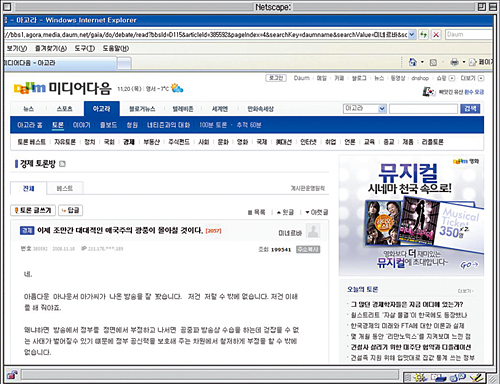The image size is (500, 384).
Task: Click the 토론 베스트 category link
Action: [32, 142]
